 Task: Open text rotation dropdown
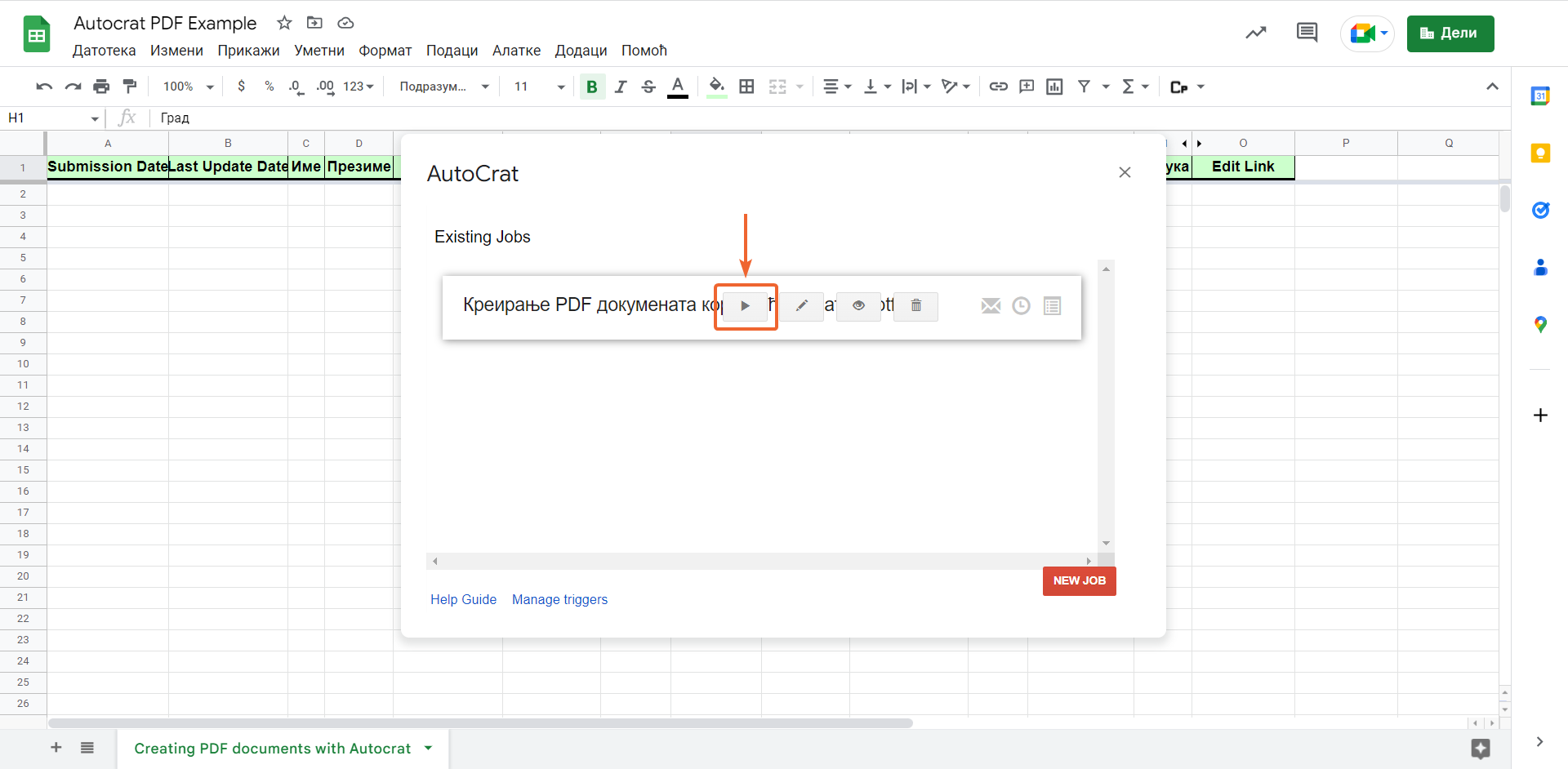[x=955, y=87]
